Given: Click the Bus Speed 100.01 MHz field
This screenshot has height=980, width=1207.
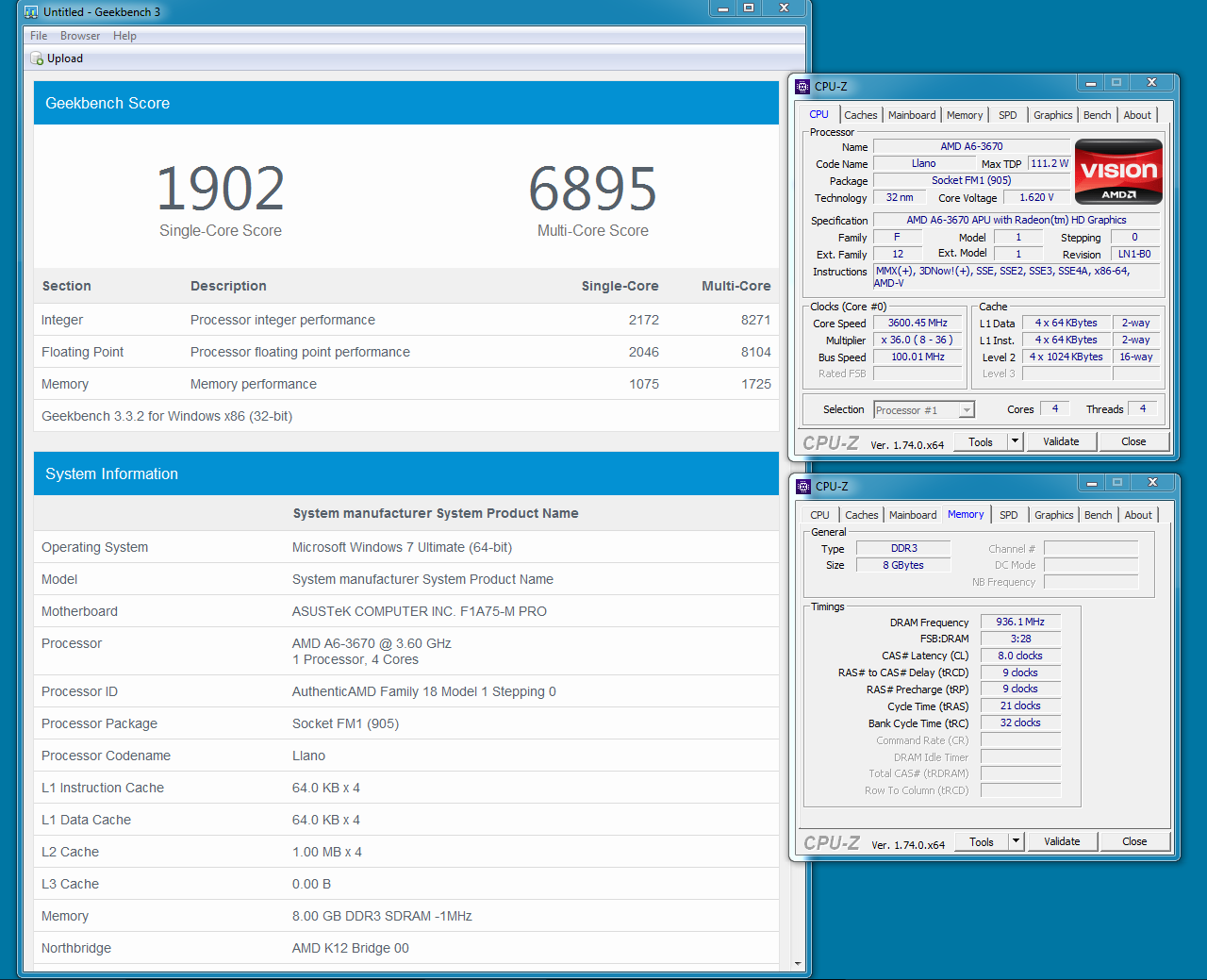Looking at the screenshot, I should pyautogui.click(x=918, y=357).
